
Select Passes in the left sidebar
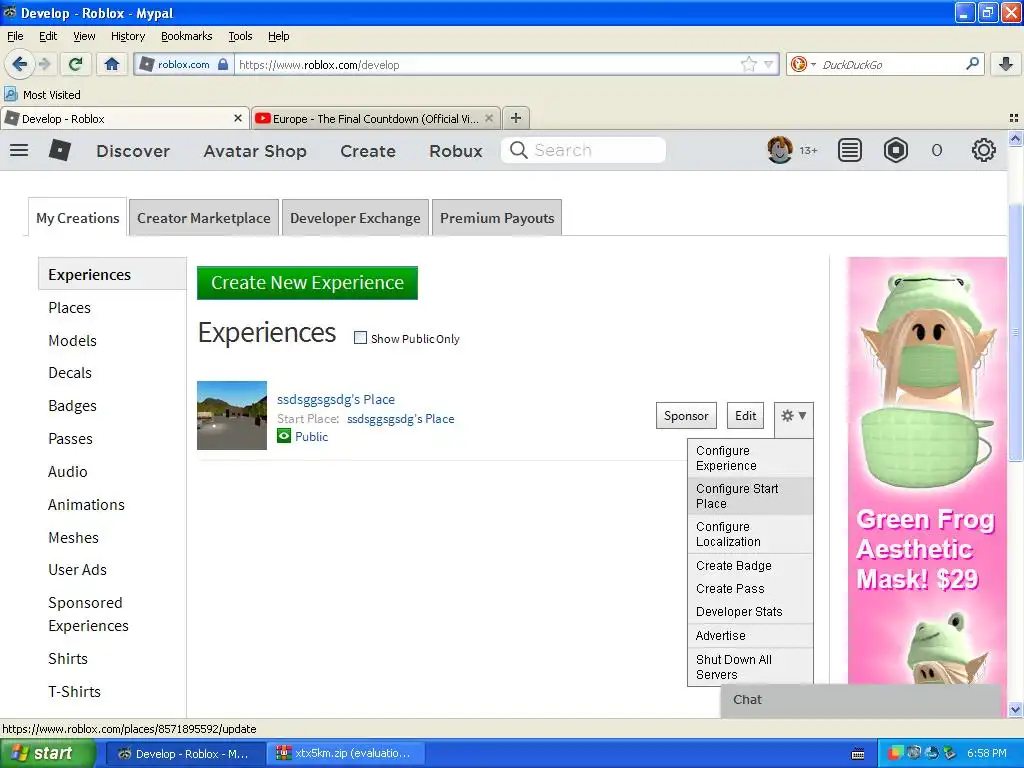71,439
